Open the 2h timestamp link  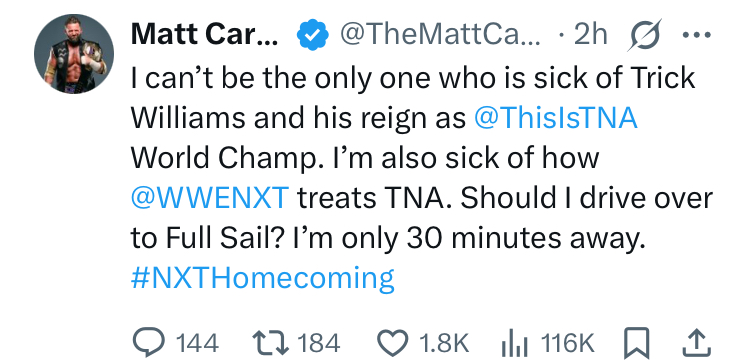click(590, 34)
